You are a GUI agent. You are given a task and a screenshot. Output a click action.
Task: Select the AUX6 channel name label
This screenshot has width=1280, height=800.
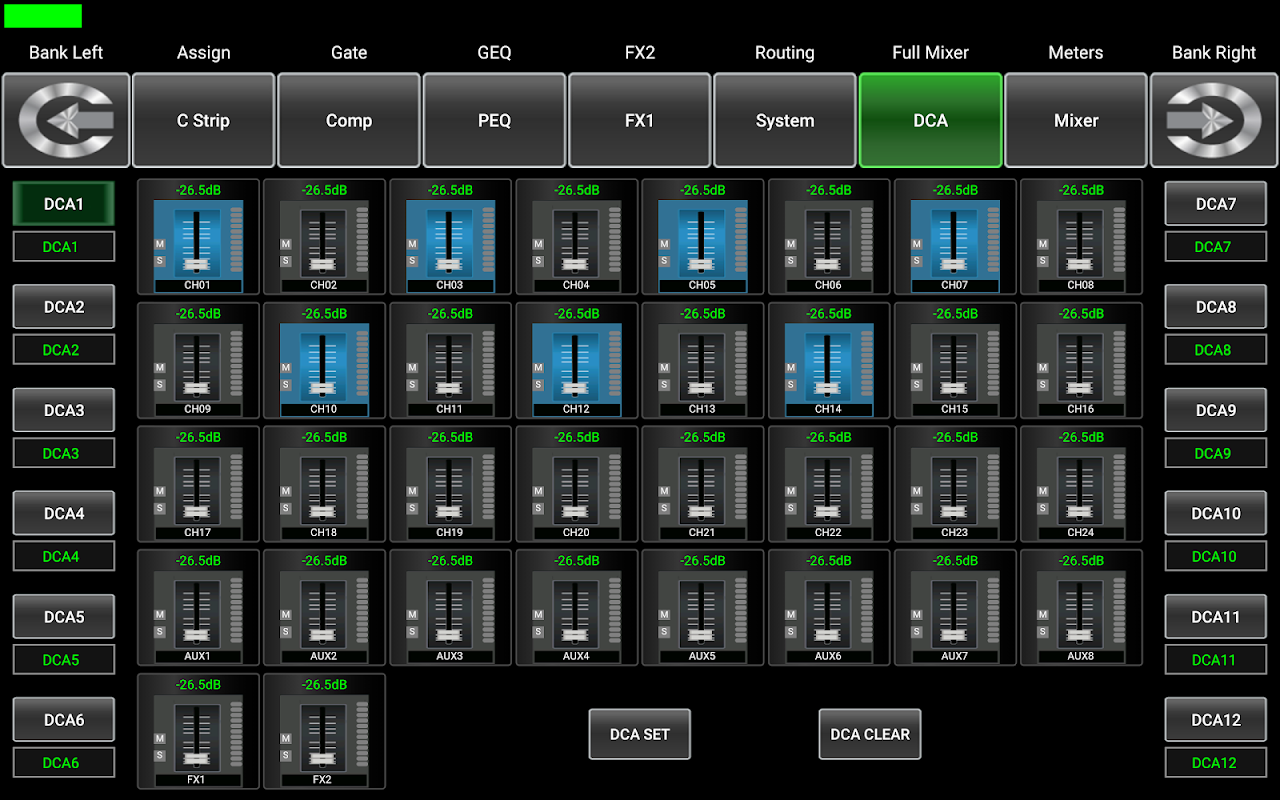(x=828, y=656)
